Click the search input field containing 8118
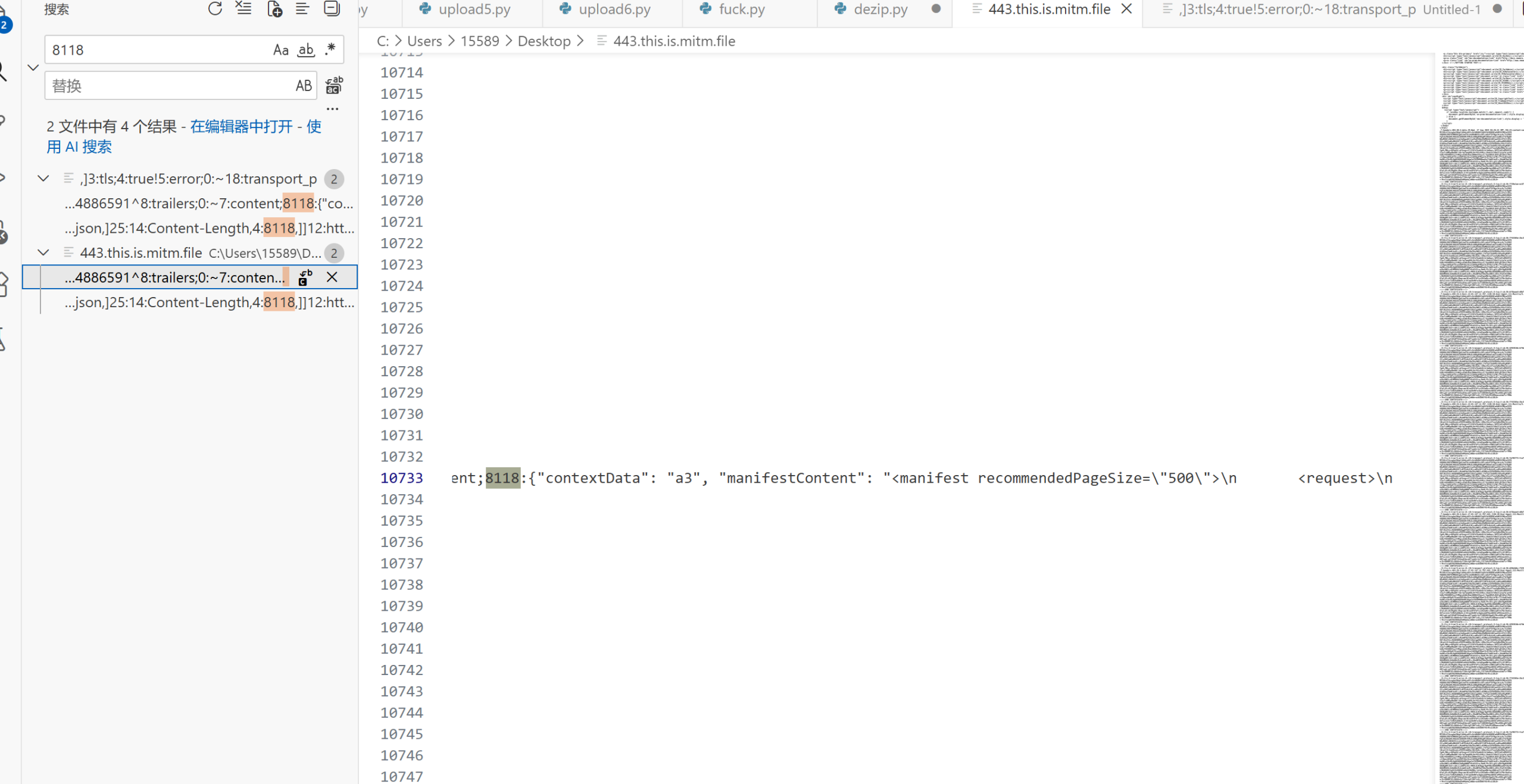The height and width of the screenshot is (784, 1524). [x=155, y=50]
